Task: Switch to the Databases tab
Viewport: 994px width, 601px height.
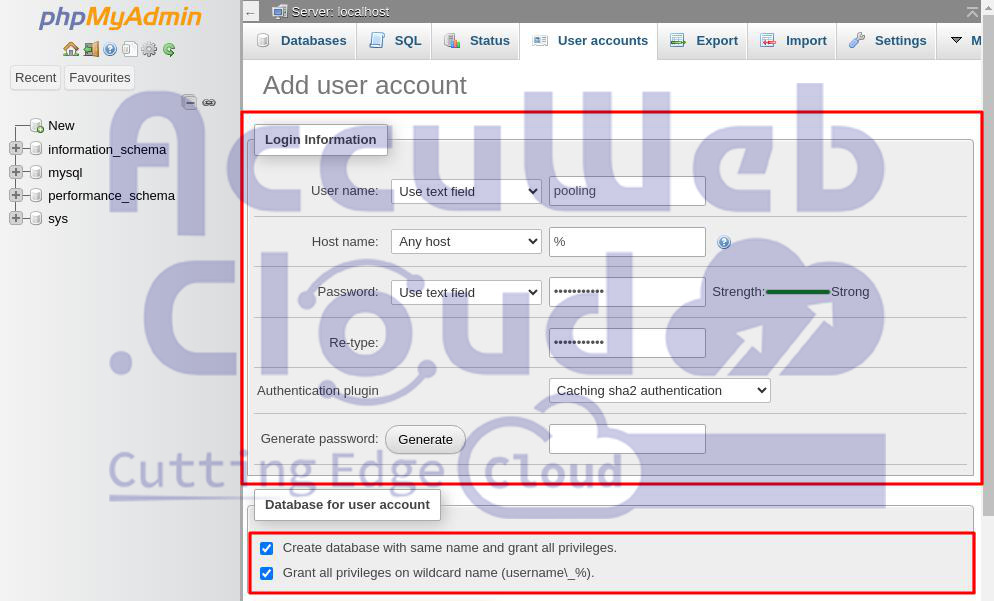Action: click(300, 41)
